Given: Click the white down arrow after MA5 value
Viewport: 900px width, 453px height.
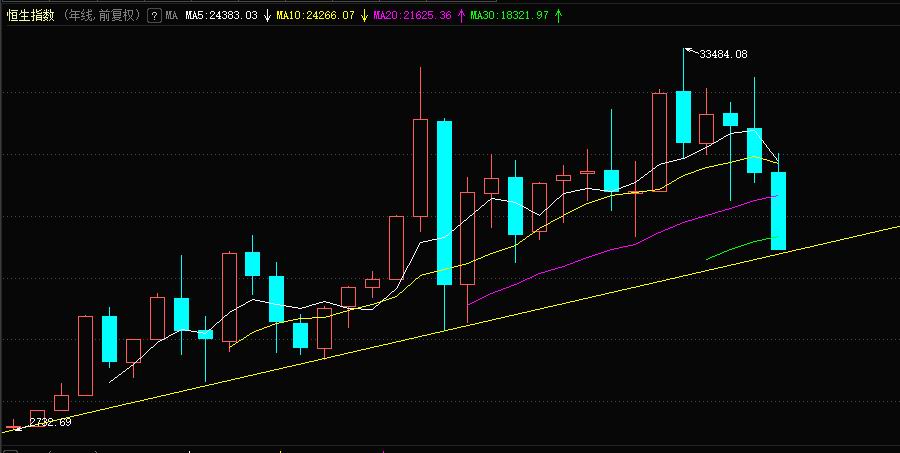Looking at the screenshot, I should click(267, 16).
